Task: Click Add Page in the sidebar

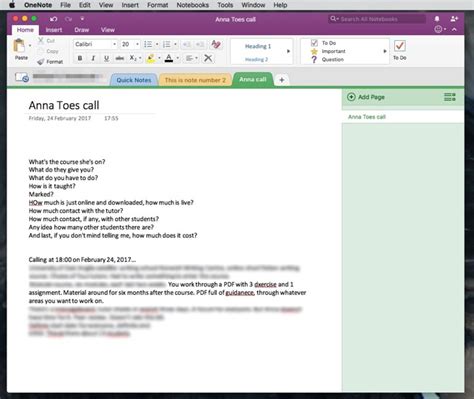Action: click(x=366, y=97)
